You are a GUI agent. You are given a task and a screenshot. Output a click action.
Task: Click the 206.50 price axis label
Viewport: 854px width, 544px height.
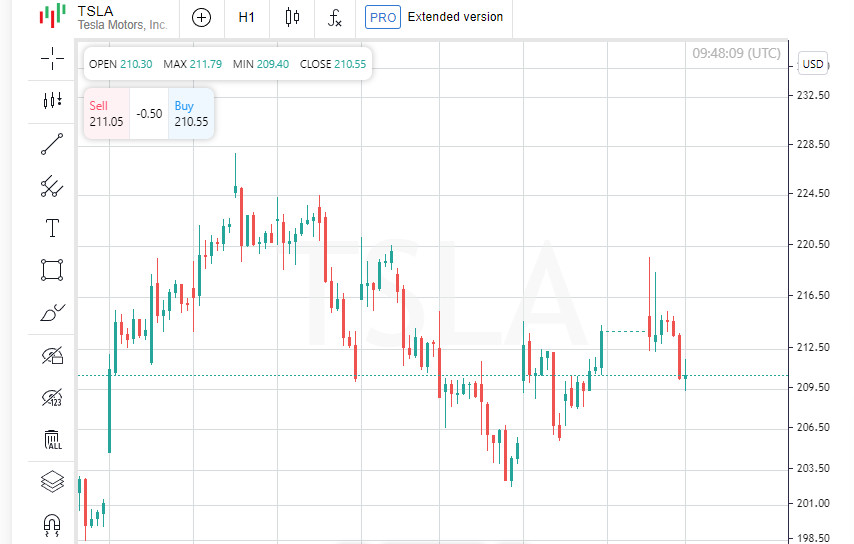click(813, 427)
